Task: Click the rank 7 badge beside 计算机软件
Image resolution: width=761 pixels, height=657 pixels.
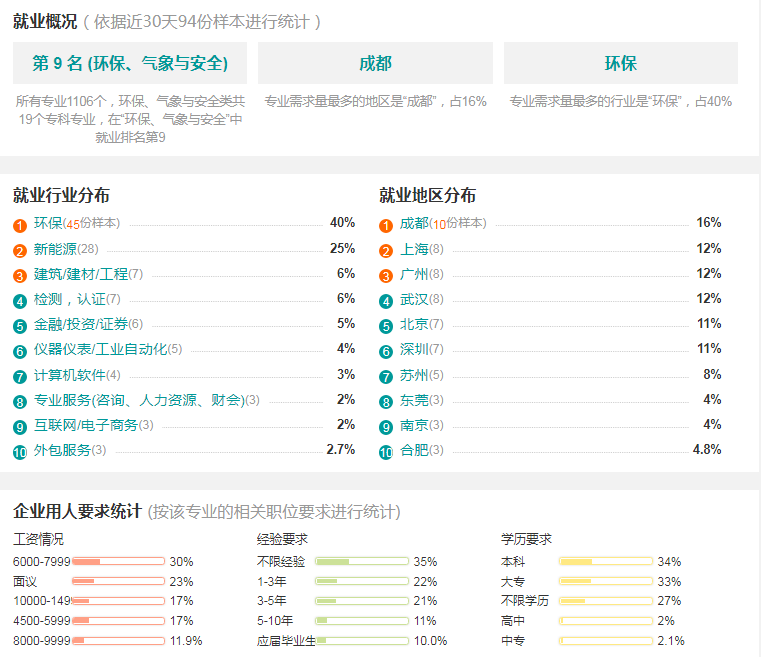Action: (x=19, y=377)
